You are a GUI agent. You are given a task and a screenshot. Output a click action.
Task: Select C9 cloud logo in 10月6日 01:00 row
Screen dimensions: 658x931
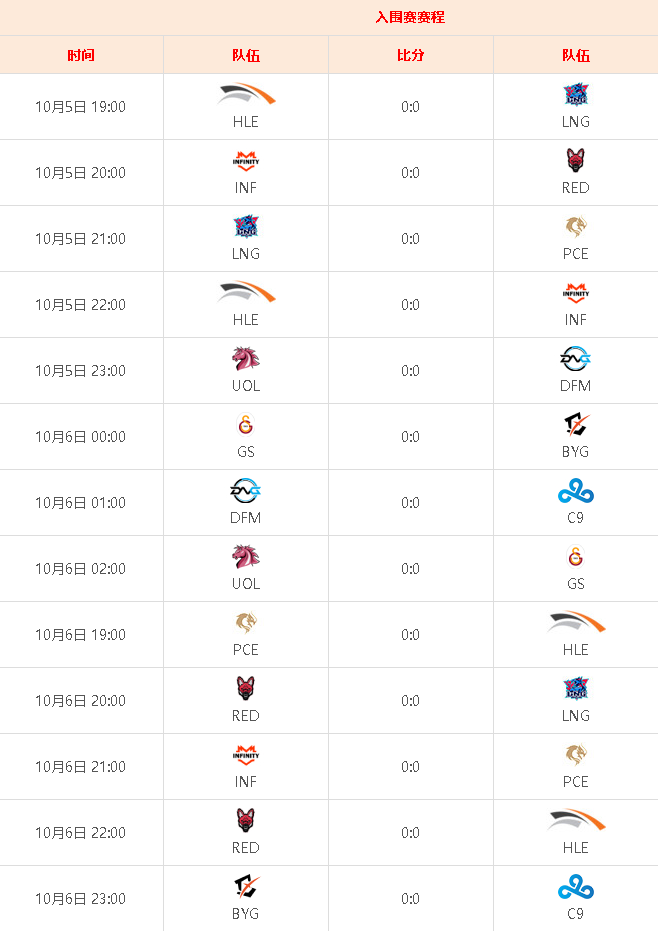[575, 490]
